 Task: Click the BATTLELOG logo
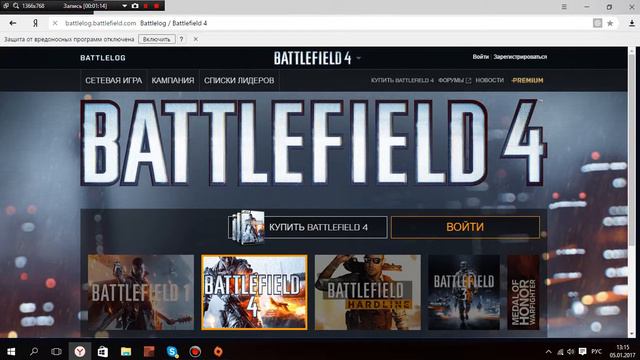click(x=103, y=58)
